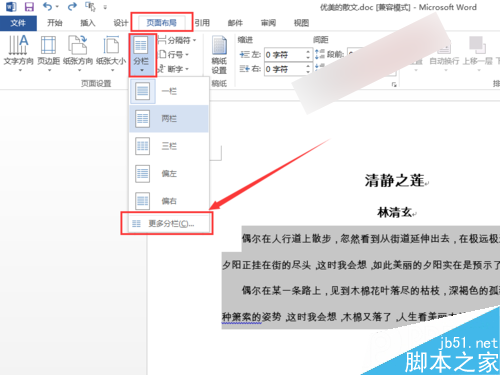The height and width of the screenshot is (375, 500).
Task: Click the touch mode icon in quick access toolbar
Action: tap(90, 6)
